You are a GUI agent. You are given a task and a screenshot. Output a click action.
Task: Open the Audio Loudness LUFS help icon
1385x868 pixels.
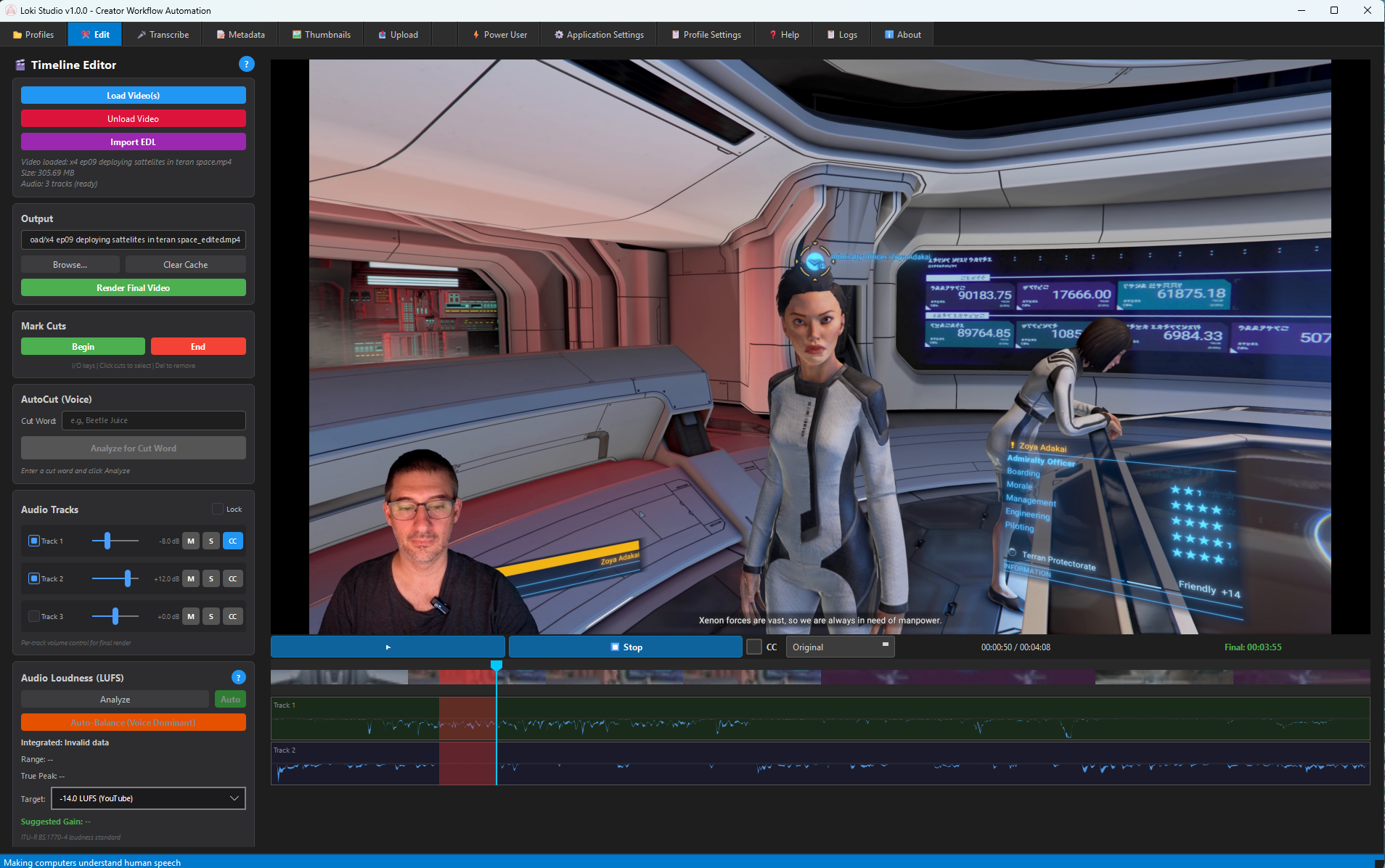pos(238,677)
